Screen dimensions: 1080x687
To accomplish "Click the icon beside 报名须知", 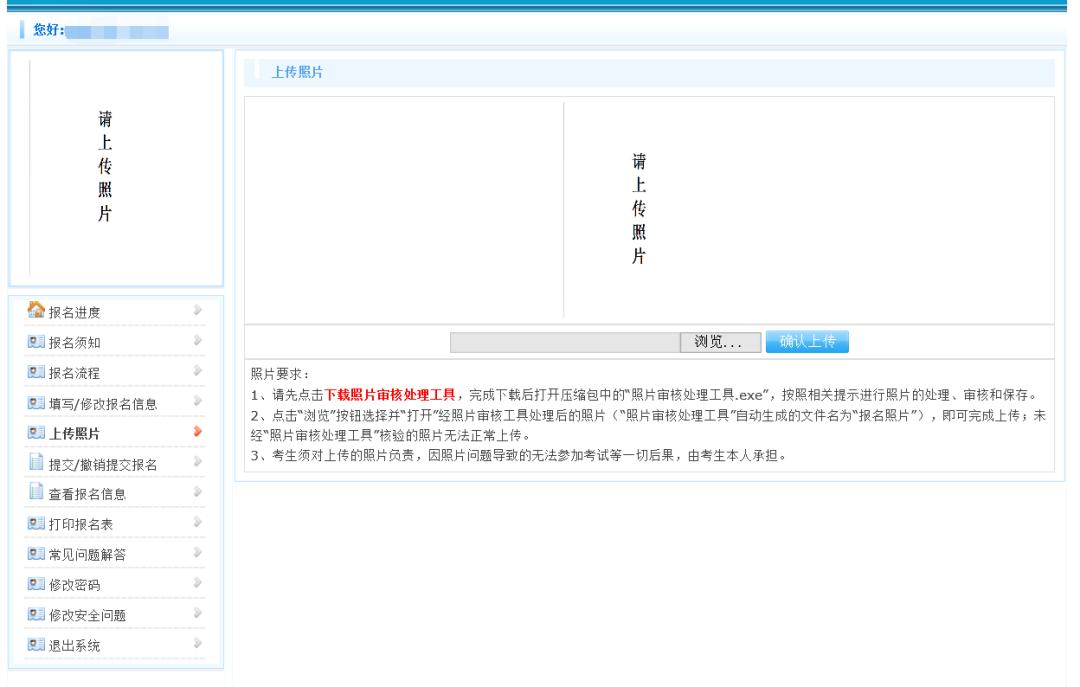I will pyautogui.click(x=34, y=340).
